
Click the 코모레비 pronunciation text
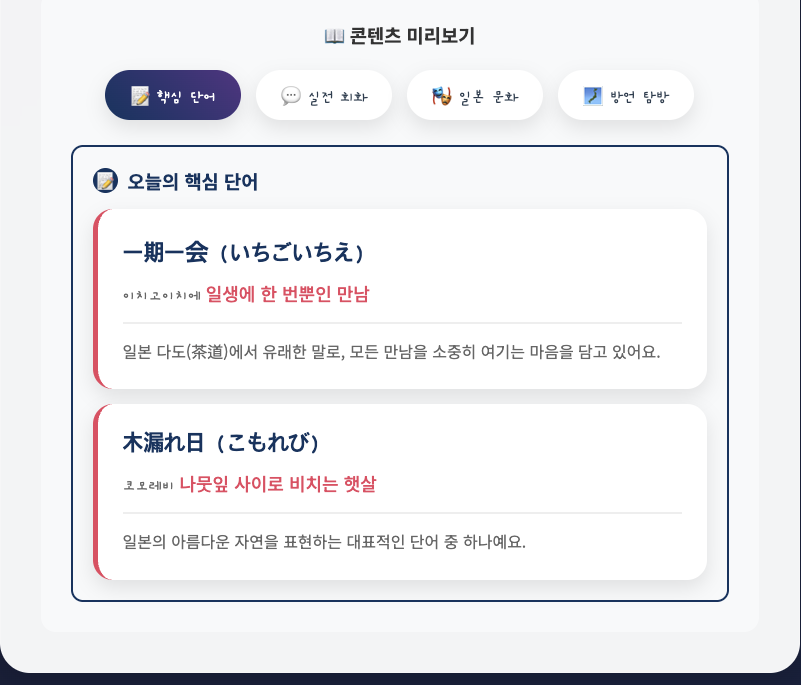point(149,485)
